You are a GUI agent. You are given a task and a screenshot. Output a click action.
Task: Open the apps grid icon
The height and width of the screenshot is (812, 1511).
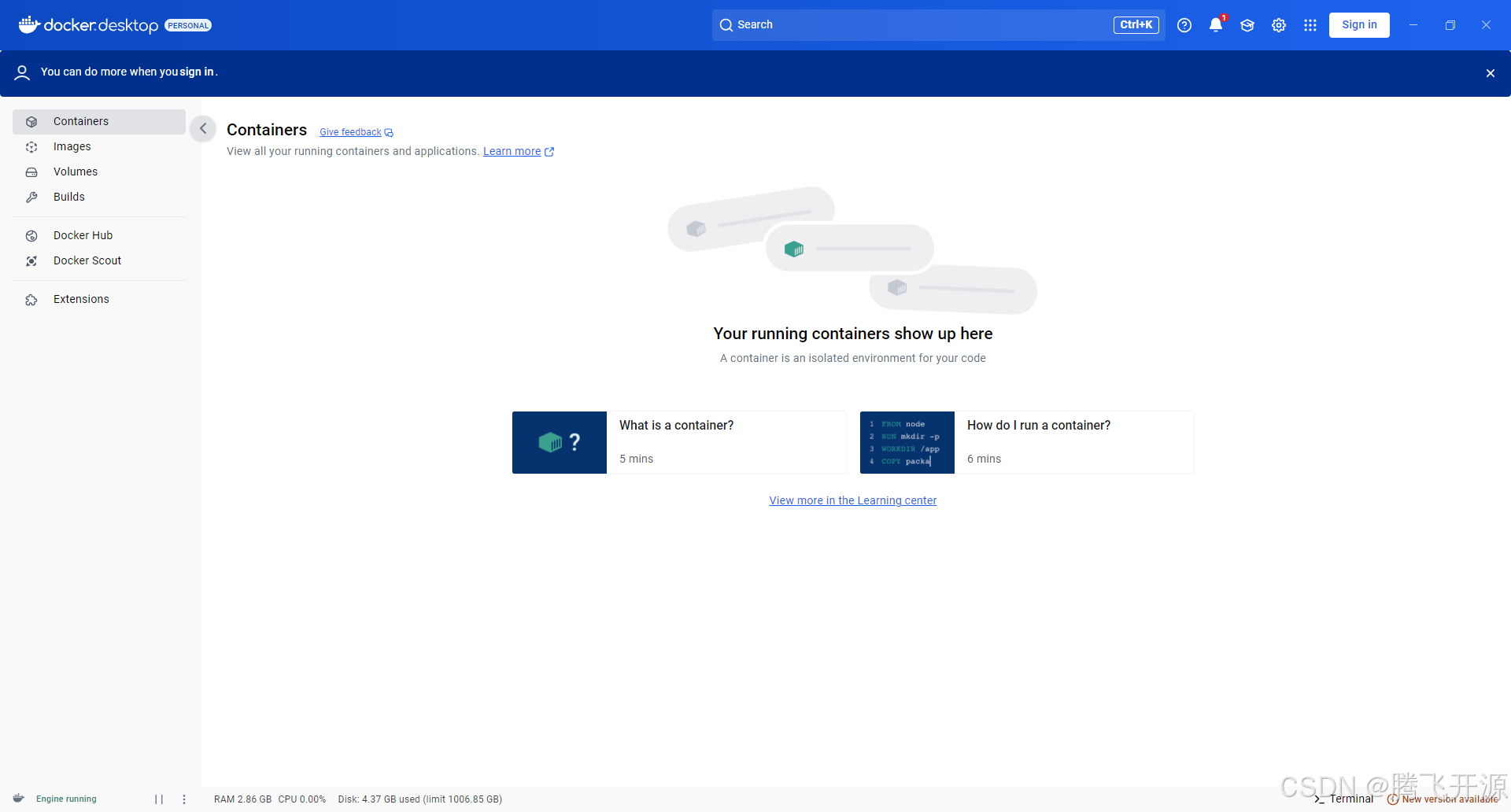pyautogui.click(x=1310, y=25)
